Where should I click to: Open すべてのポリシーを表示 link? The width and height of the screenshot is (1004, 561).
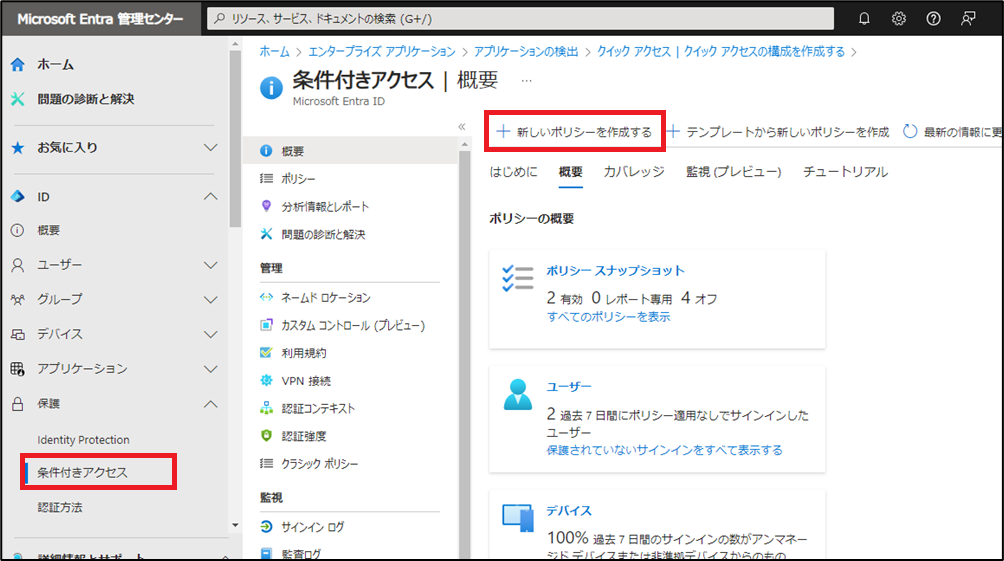click(x=608, y=317)
